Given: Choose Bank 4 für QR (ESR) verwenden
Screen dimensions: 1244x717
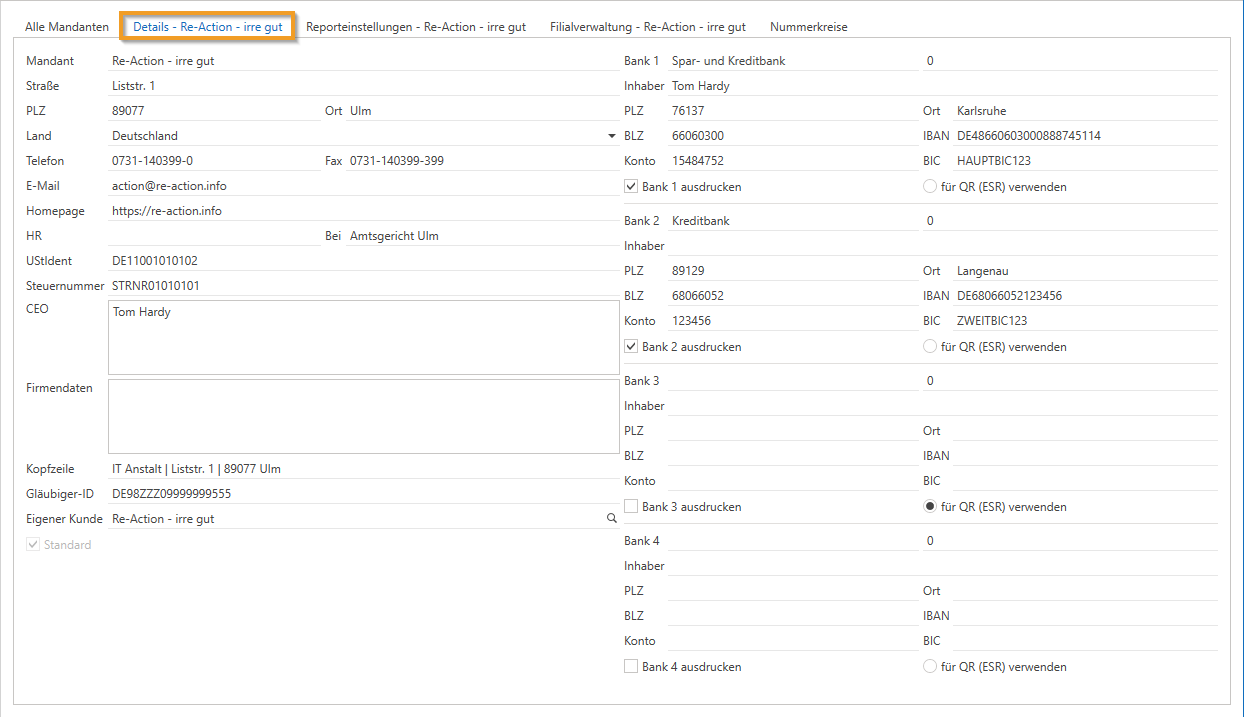Looking at the screenshot, I should pos(930,667).
